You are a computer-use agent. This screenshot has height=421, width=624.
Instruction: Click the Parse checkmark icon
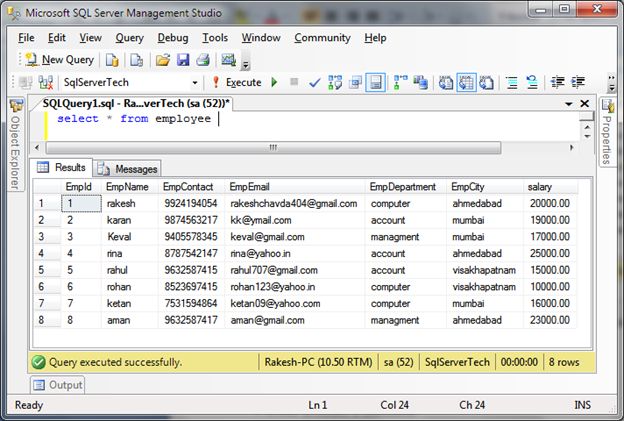pos(314,82)
